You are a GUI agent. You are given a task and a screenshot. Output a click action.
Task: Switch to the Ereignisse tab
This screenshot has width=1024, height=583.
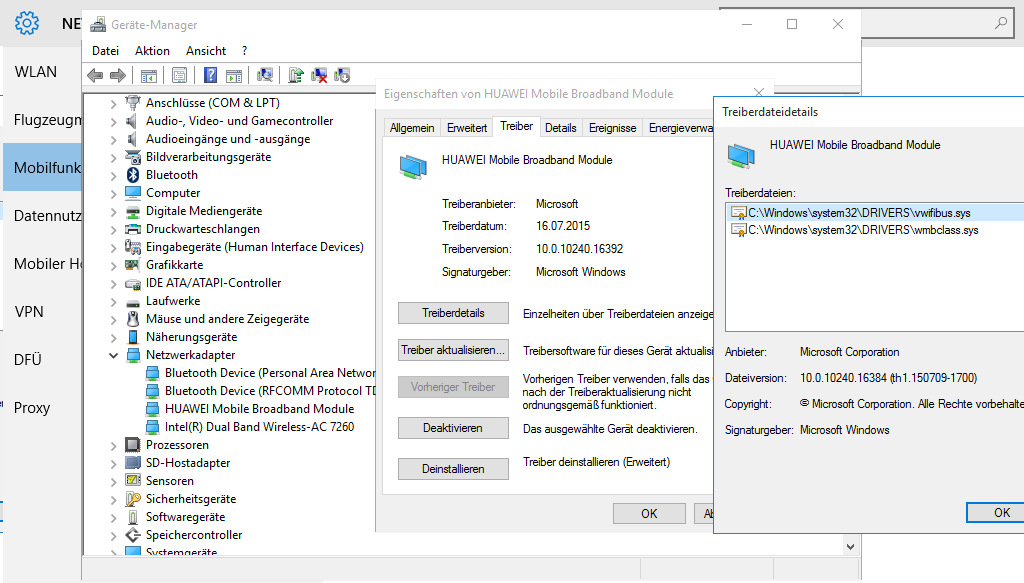pos(613,128)
